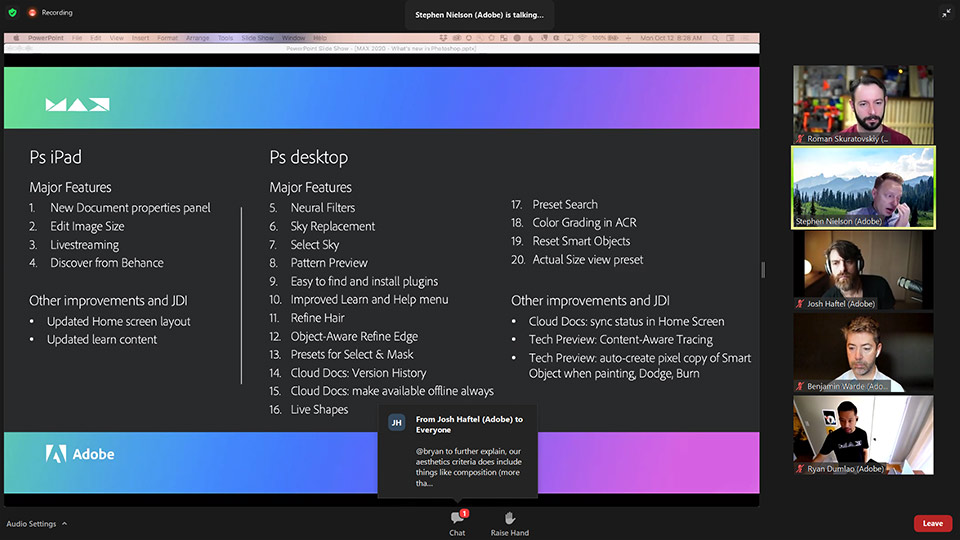960x540 pixels.
Task: Click 'Improved Learn and Help menu' item
Action: [369, 299]
